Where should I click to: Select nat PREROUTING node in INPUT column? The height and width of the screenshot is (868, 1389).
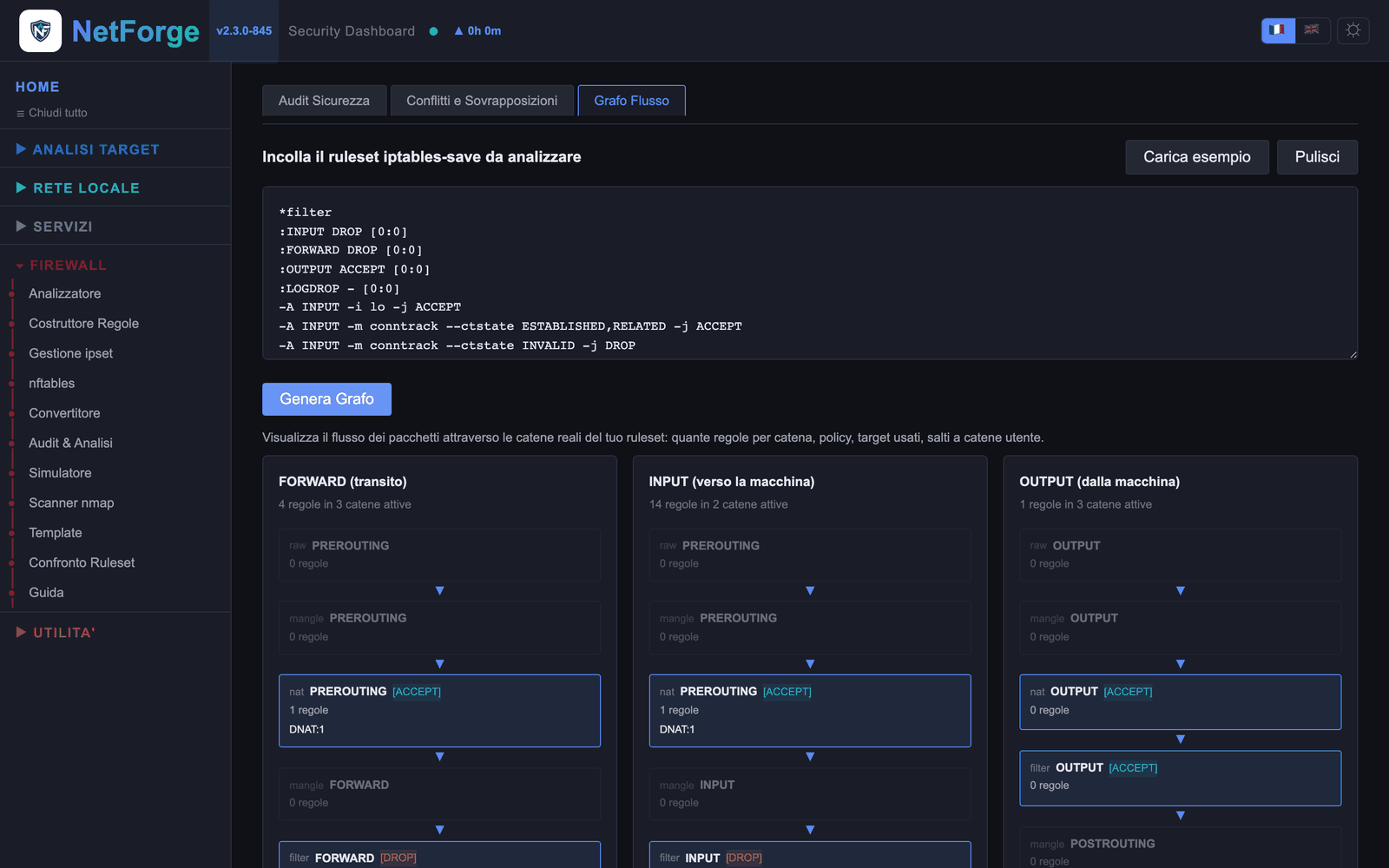pos(810,711)
